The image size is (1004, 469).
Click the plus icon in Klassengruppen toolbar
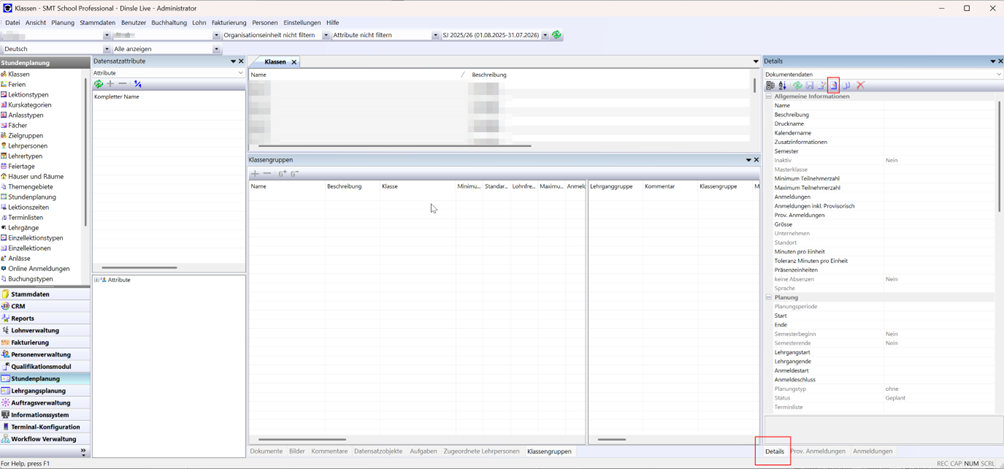255,174
